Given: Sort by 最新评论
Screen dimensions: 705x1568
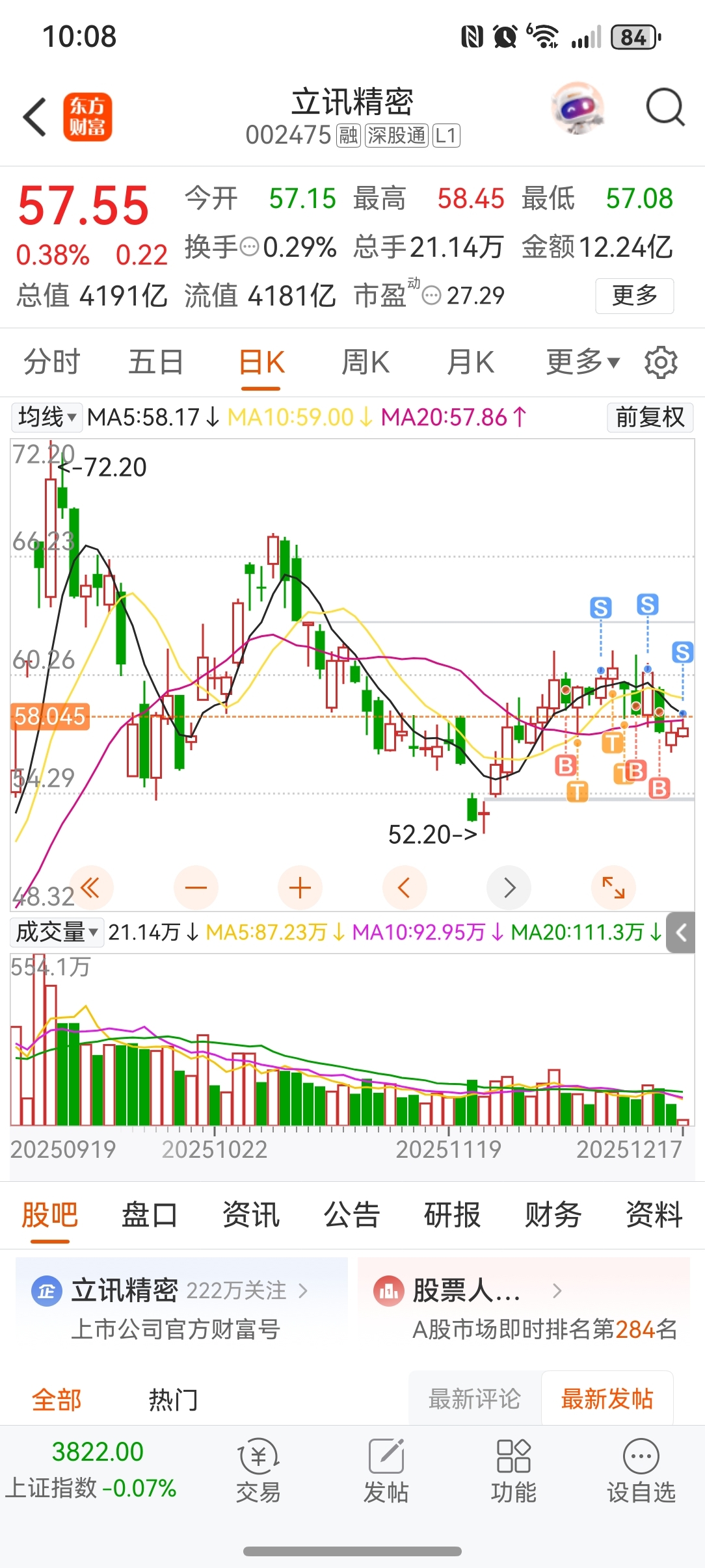Looking at the screenshot, I should pos(475,1398).
